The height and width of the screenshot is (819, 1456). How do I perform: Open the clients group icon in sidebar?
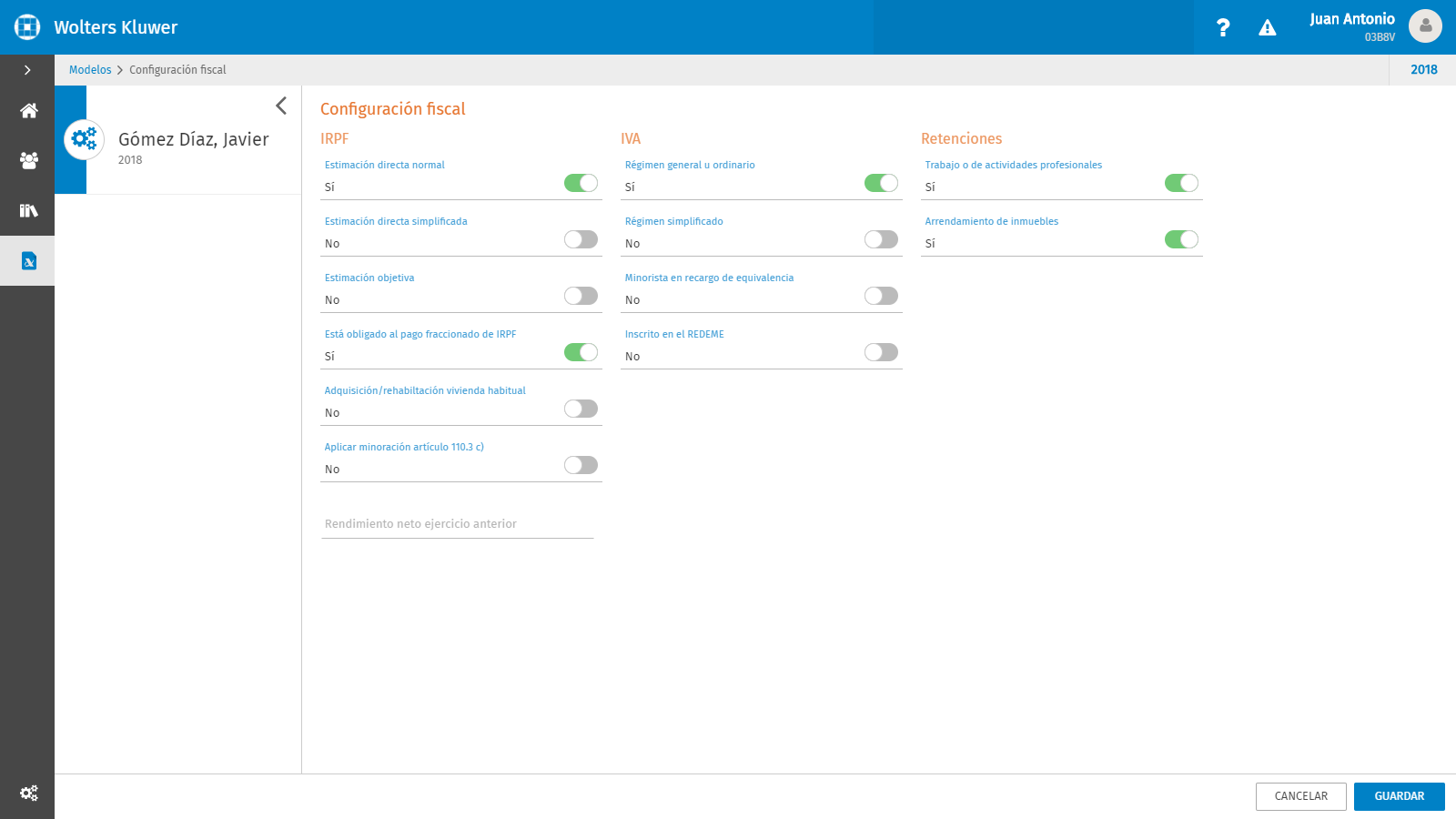[28, 161]
